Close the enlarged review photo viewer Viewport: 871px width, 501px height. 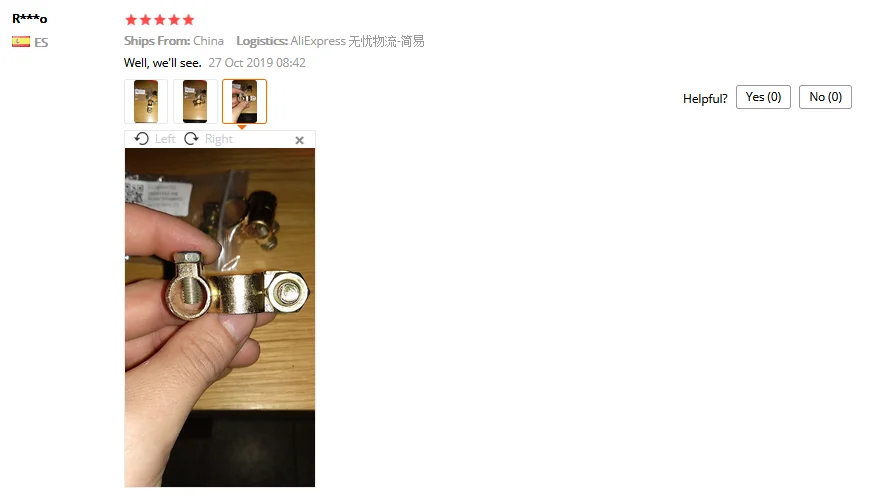coord(299,140)
